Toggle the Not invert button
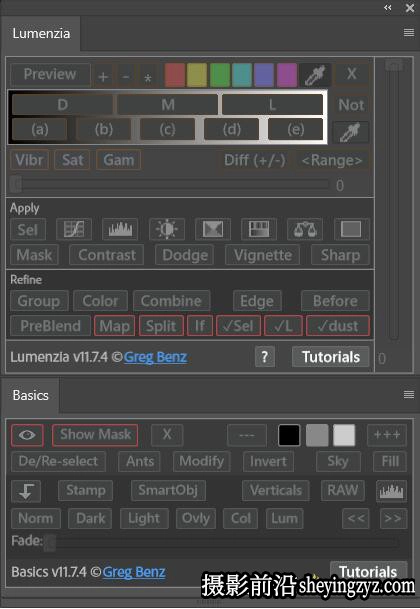The height and width of the screenshot is (609, 420). coord(351,105)
